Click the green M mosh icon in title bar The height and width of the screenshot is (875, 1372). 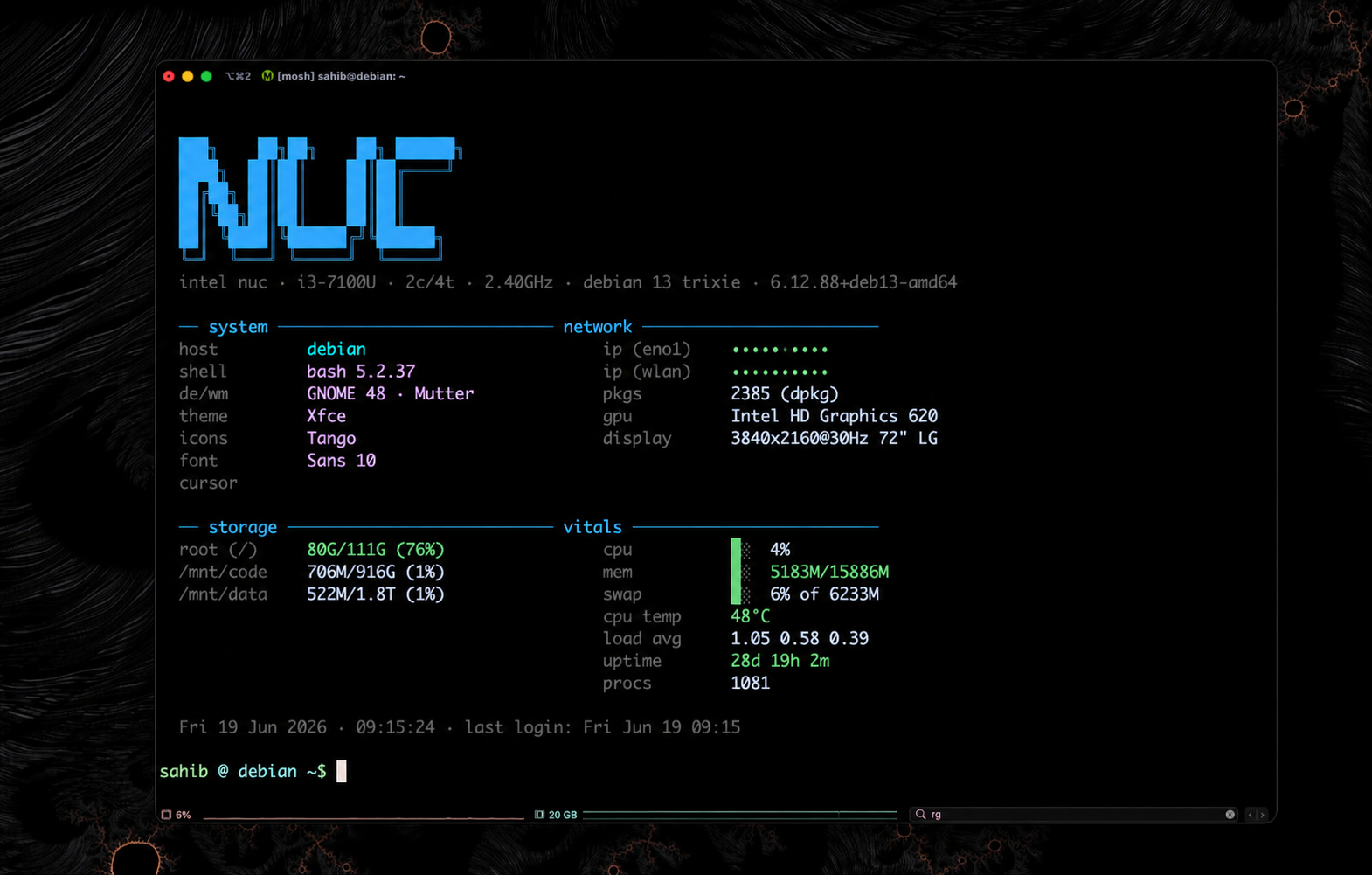point(267,76)
